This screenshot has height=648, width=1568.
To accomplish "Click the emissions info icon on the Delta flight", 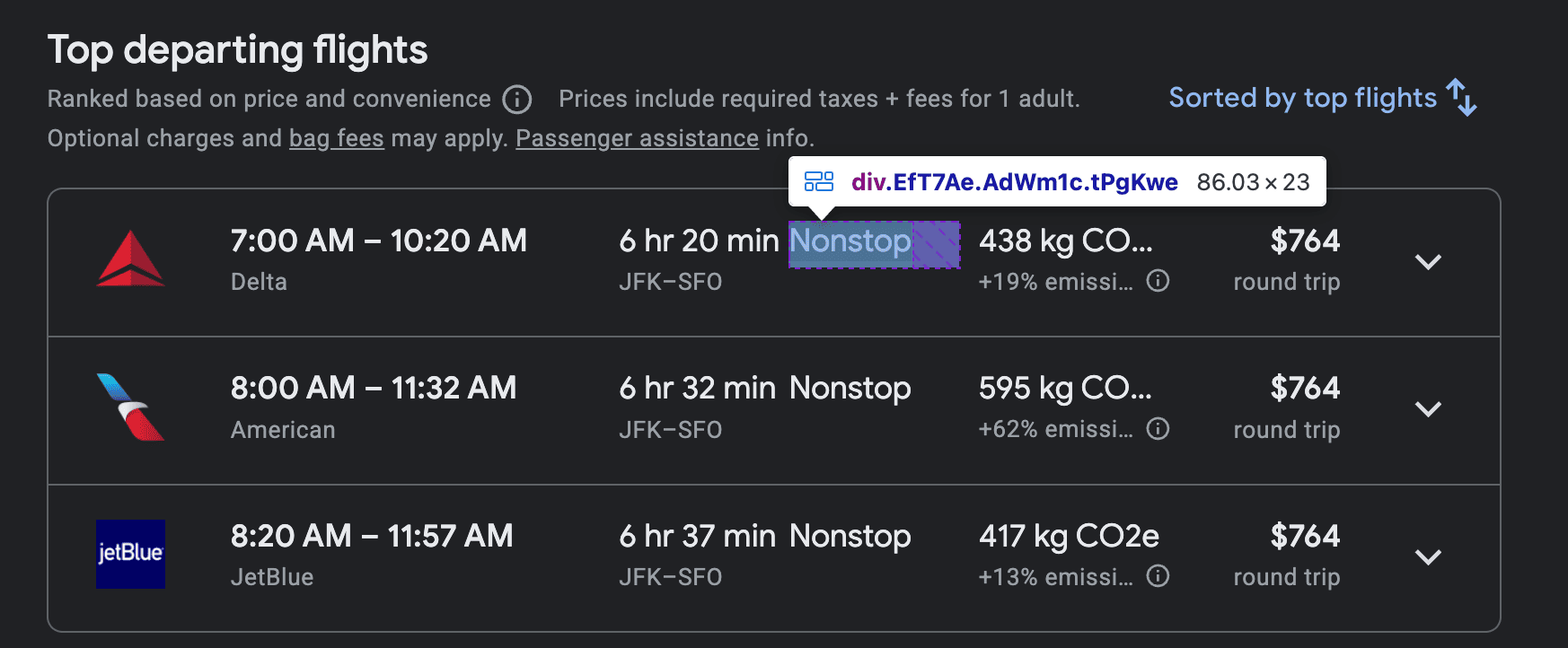I will [1158, 281].
